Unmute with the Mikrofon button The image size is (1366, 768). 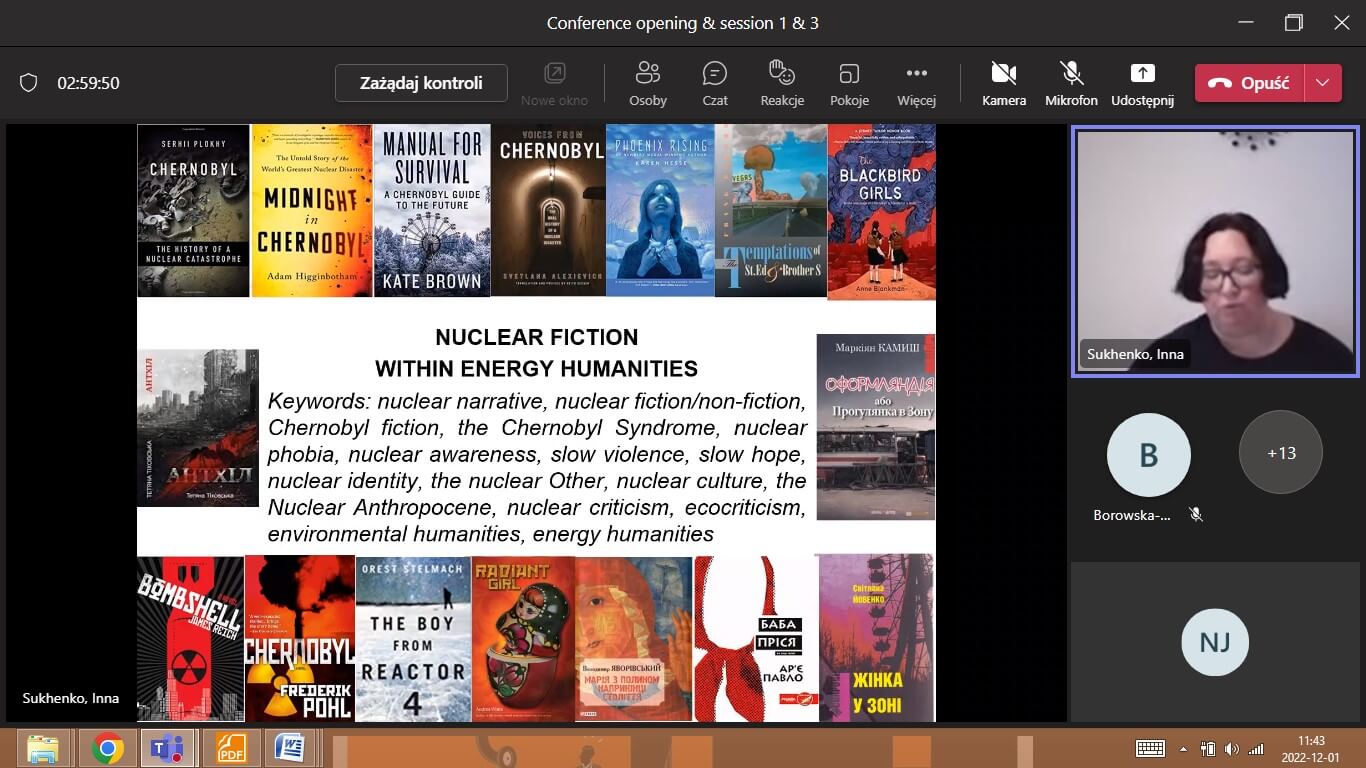pos(1071,83)
